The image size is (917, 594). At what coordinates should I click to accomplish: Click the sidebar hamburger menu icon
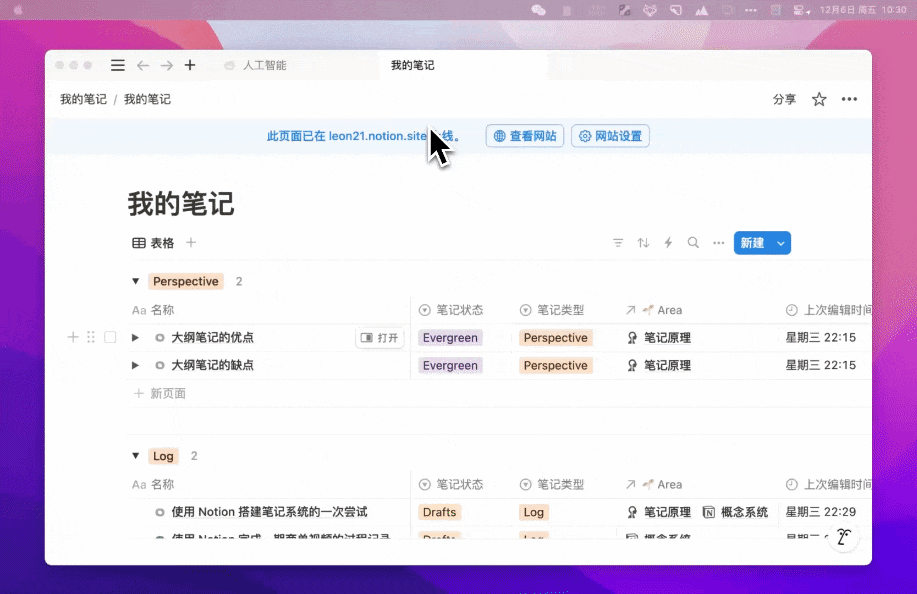tap(117, 64)
